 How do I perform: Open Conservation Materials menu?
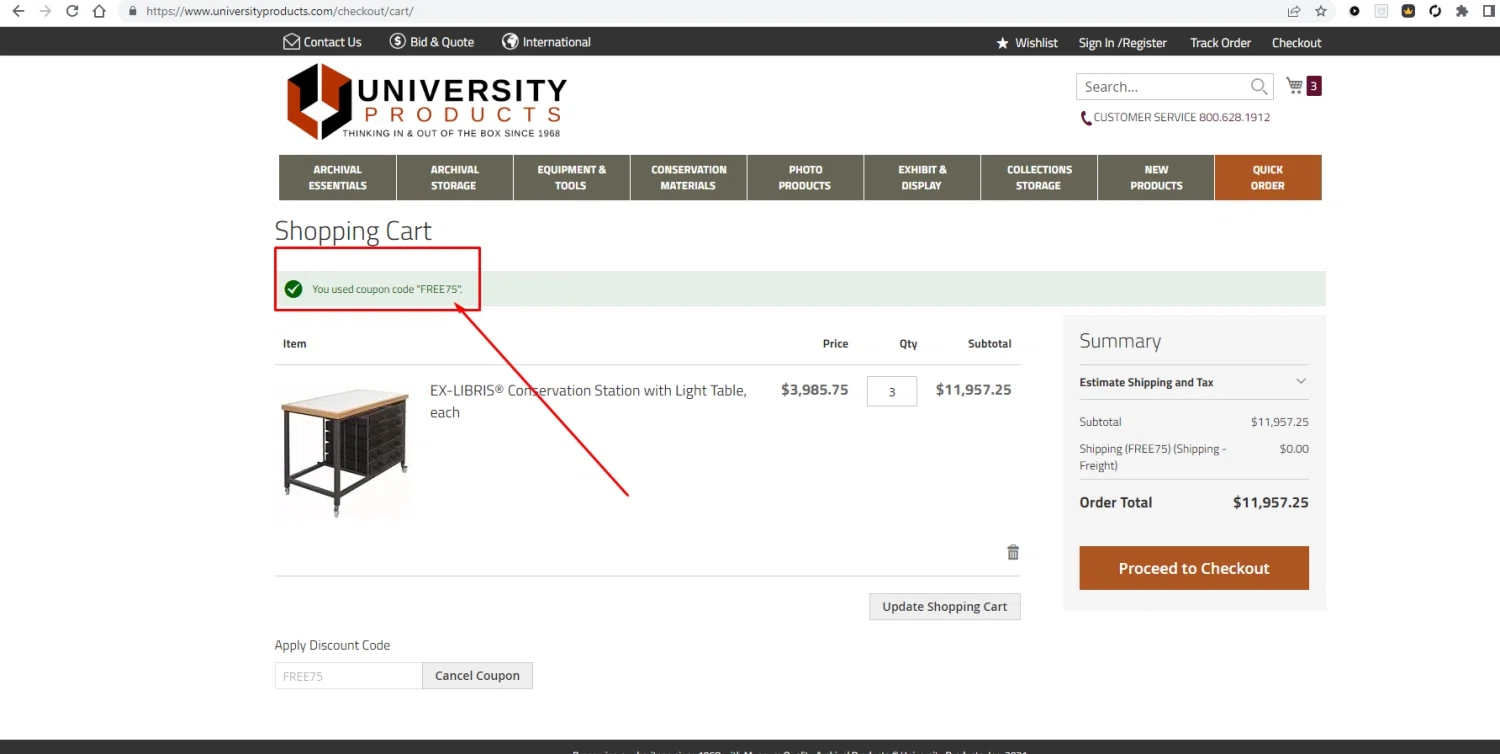(688, 178)
